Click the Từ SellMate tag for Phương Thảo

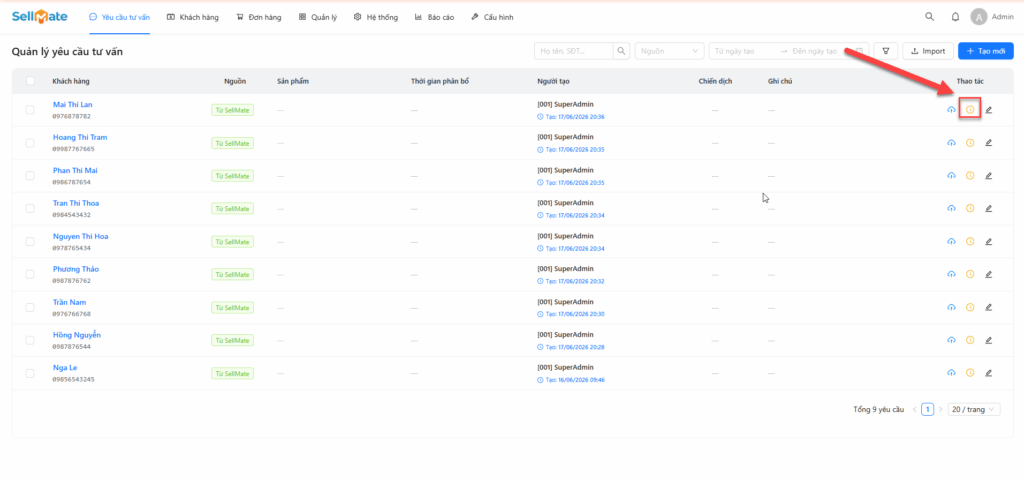232,275
